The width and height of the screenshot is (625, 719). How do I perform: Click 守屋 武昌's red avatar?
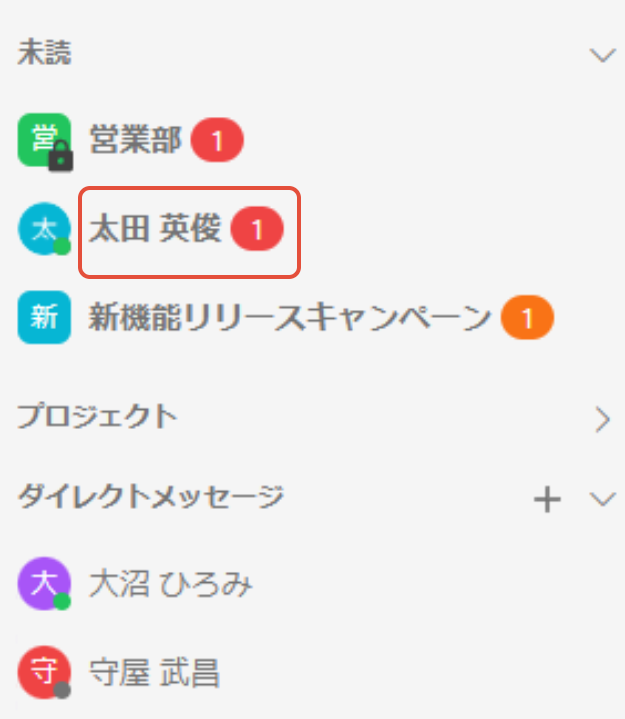(44, 672)
